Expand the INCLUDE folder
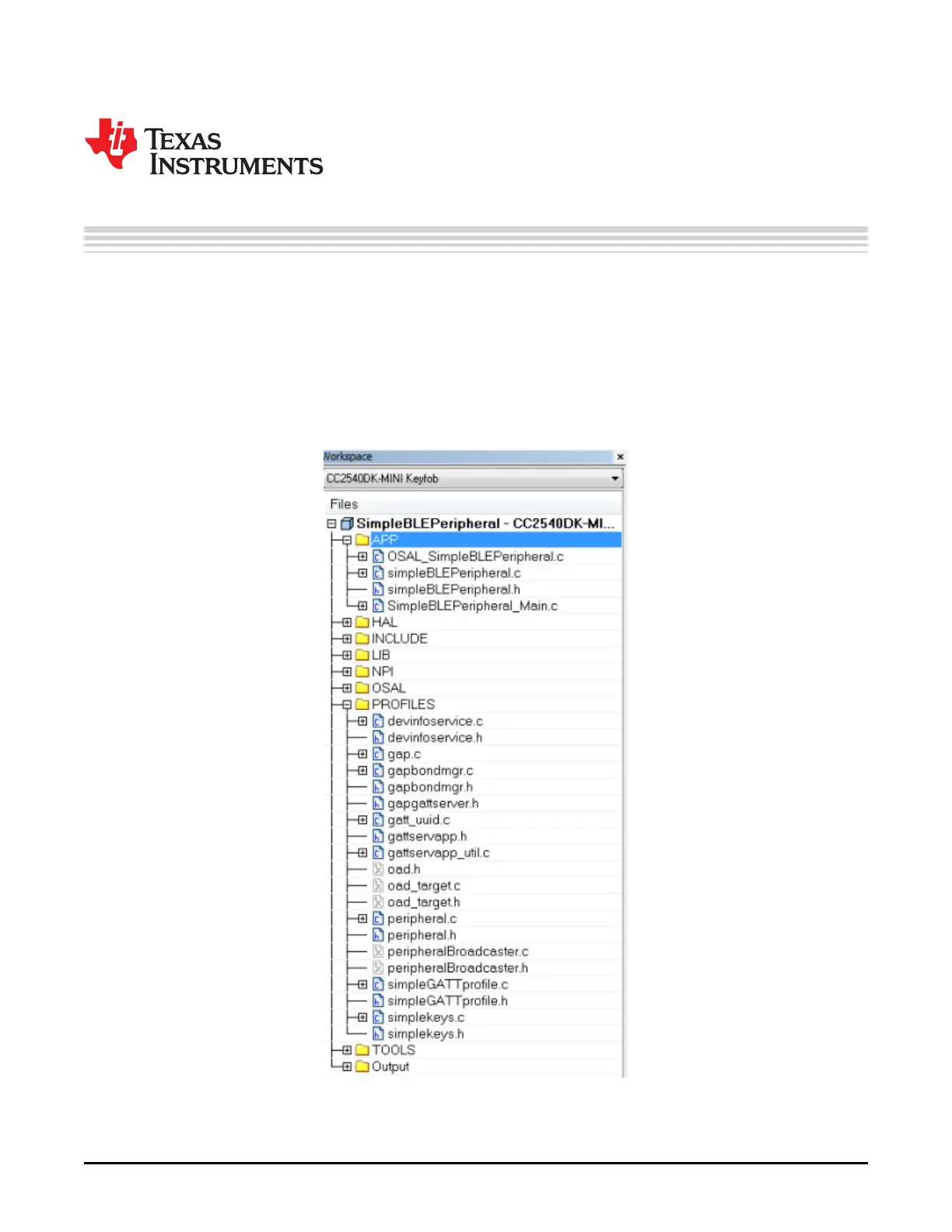The width and height of the screenshot is (952, 1232). pos(347,639)
